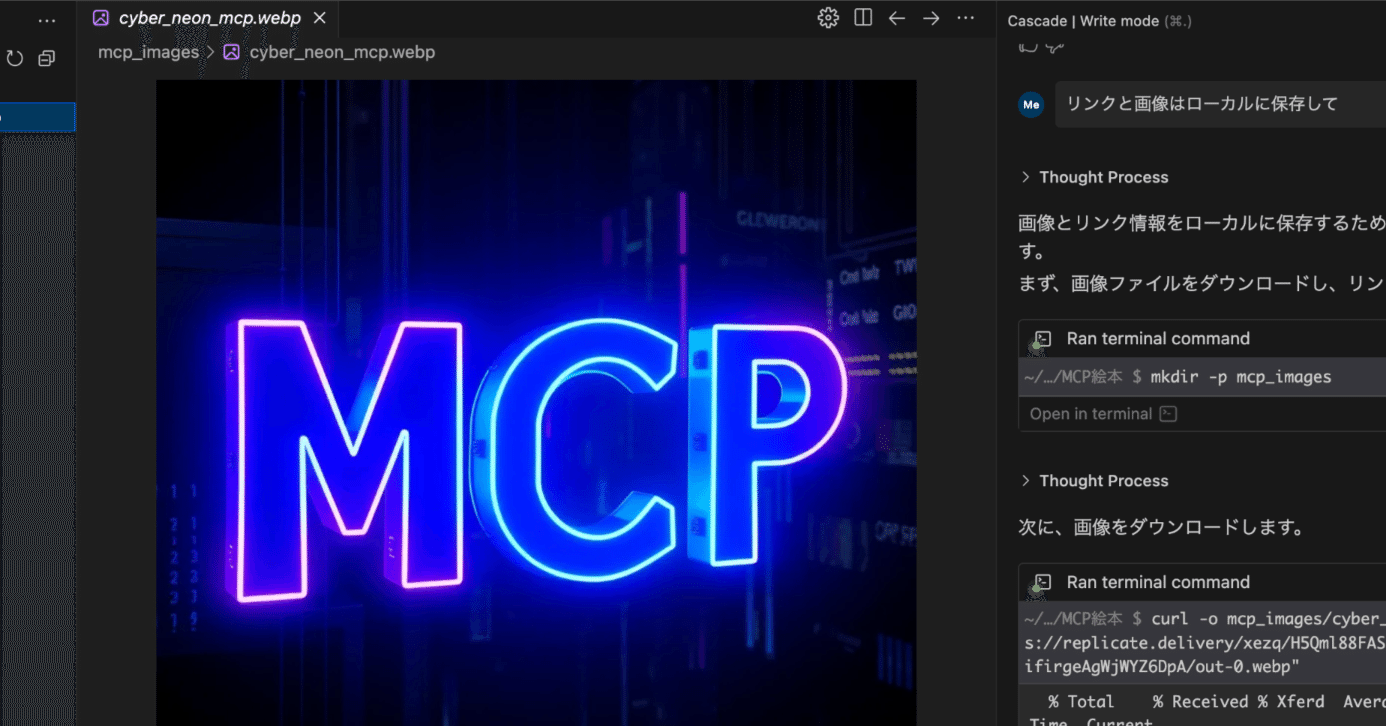The width and height of the screenshot is (1386, 726).
Task: Go back with the left arrow
Action: point(897,18)
